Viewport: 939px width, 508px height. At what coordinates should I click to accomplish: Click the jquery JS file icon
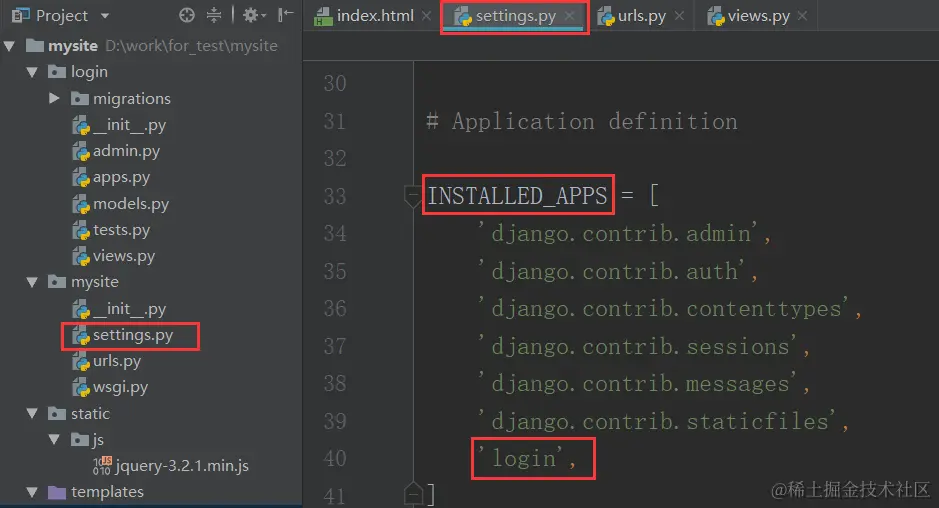coord(102,466)
